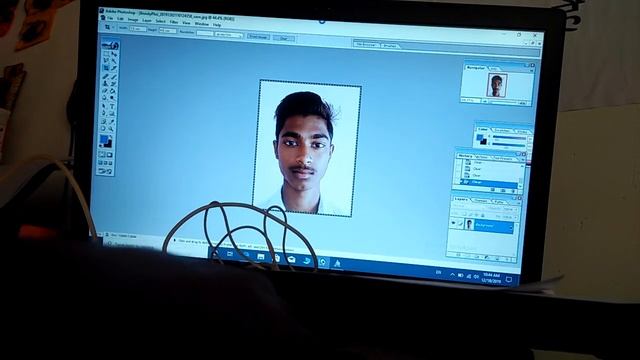Select the Shape tool

pos(113,113)
